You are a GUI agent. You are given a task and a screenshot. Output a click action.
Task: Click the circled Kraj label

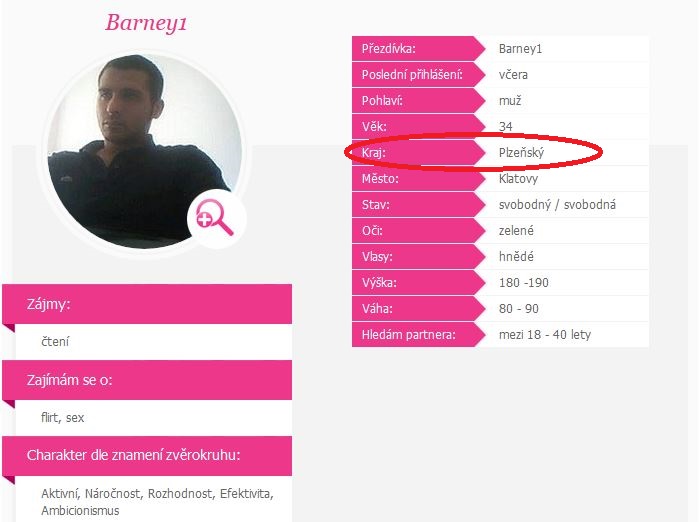coord(374,153)
